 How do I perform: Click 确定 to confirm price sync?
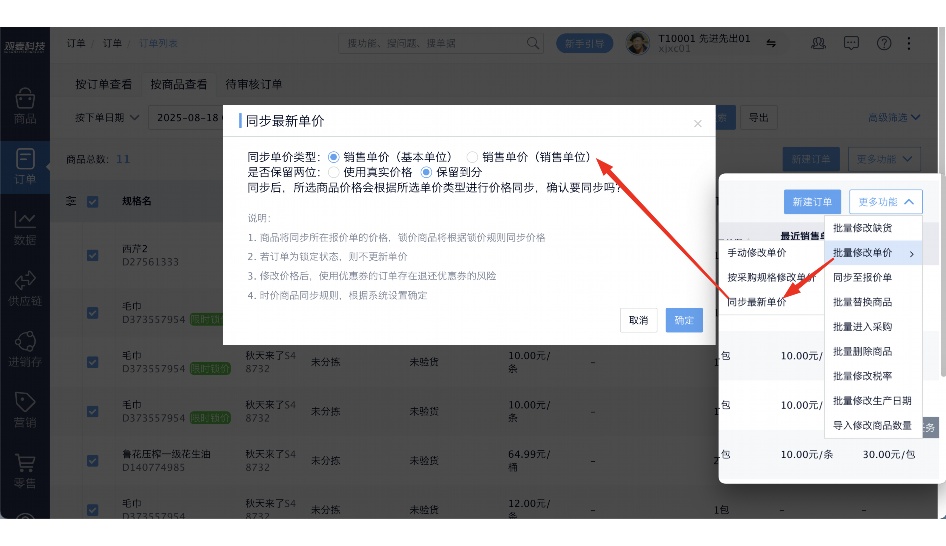tap(684, 320)
